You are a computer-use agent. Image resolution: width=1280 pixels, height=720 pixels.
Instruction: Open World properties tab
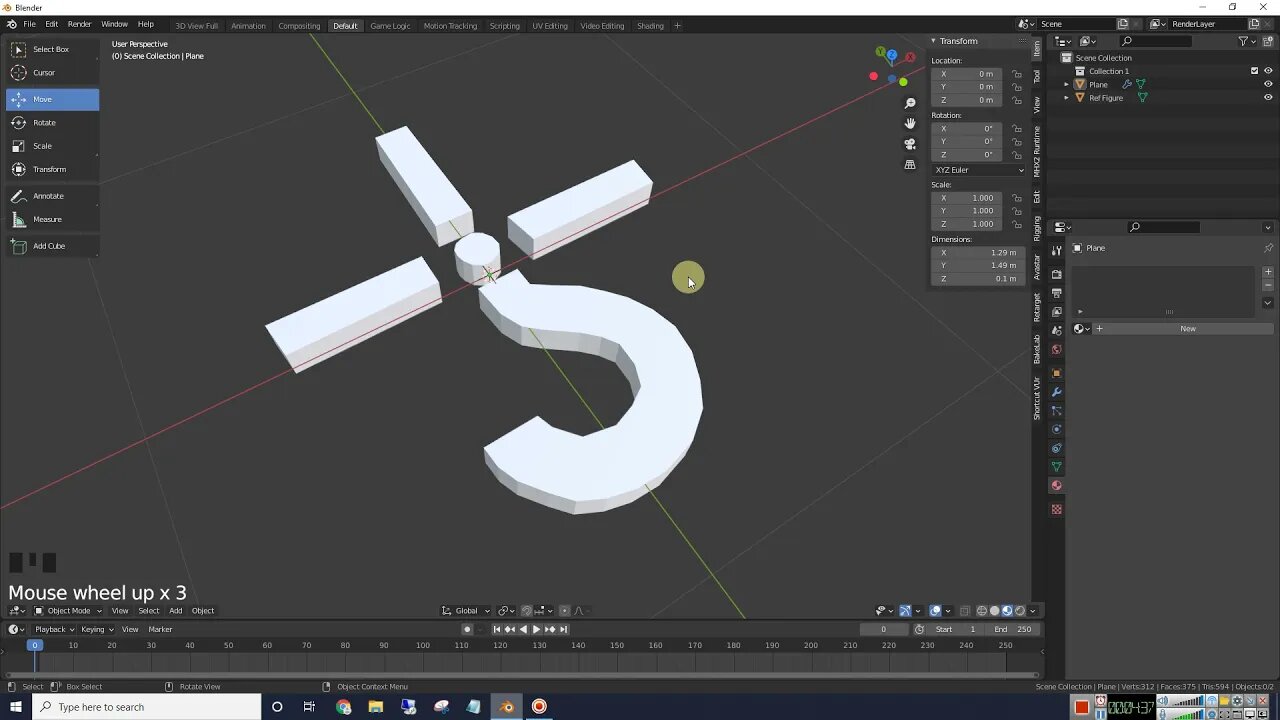pyautogui.click(x=1056, y=350)
